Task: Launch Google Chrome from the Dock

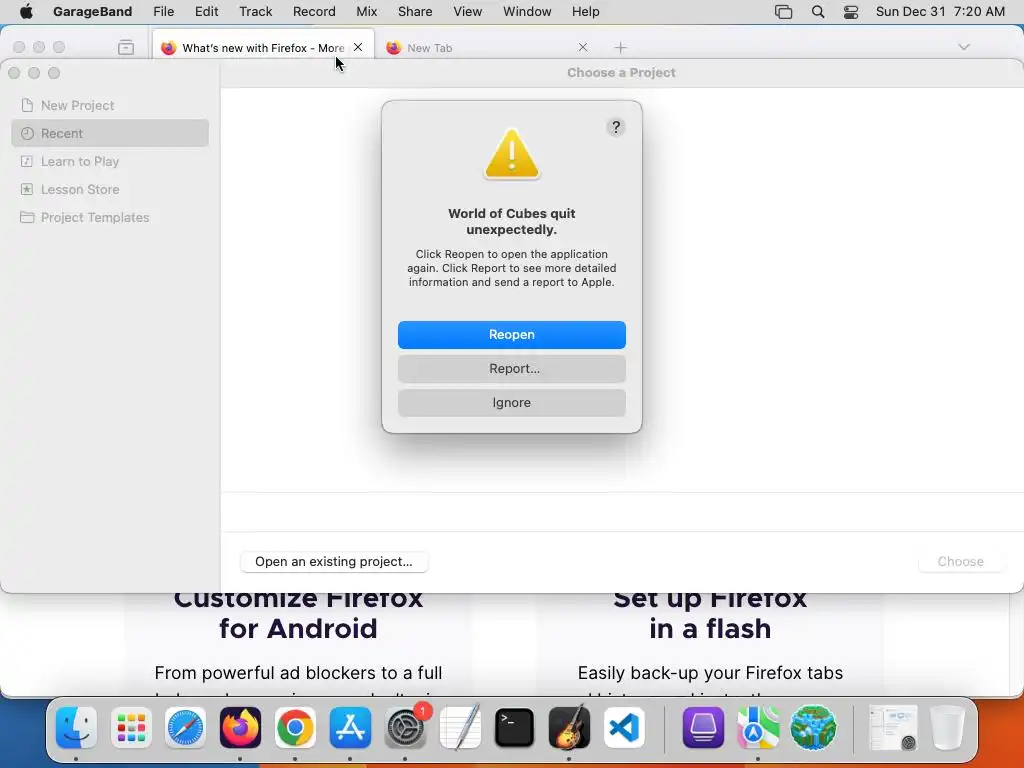Action: (x=295, y=727)
